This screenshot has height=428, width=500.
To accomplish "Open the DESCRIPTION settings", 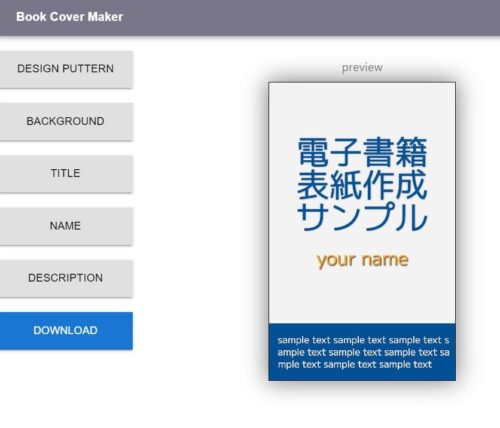I will point(66,279).
